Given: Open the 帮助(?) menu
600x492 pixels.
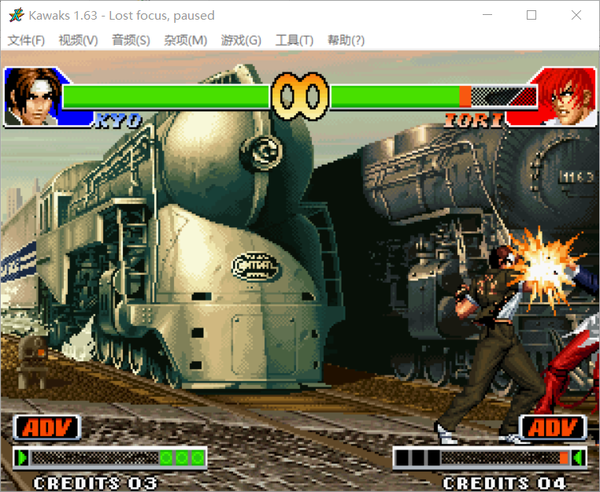Looking at the screenshot, I should (346, 40).
